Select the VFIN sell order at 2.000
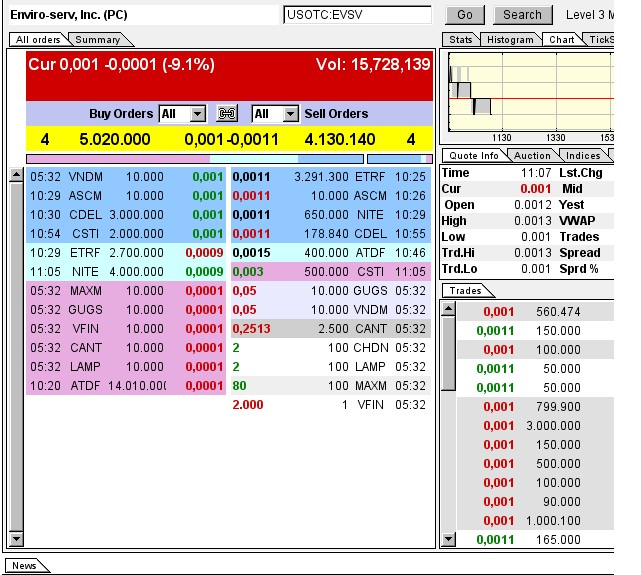This screenshot has height=575, width=641. click(331, 405)
